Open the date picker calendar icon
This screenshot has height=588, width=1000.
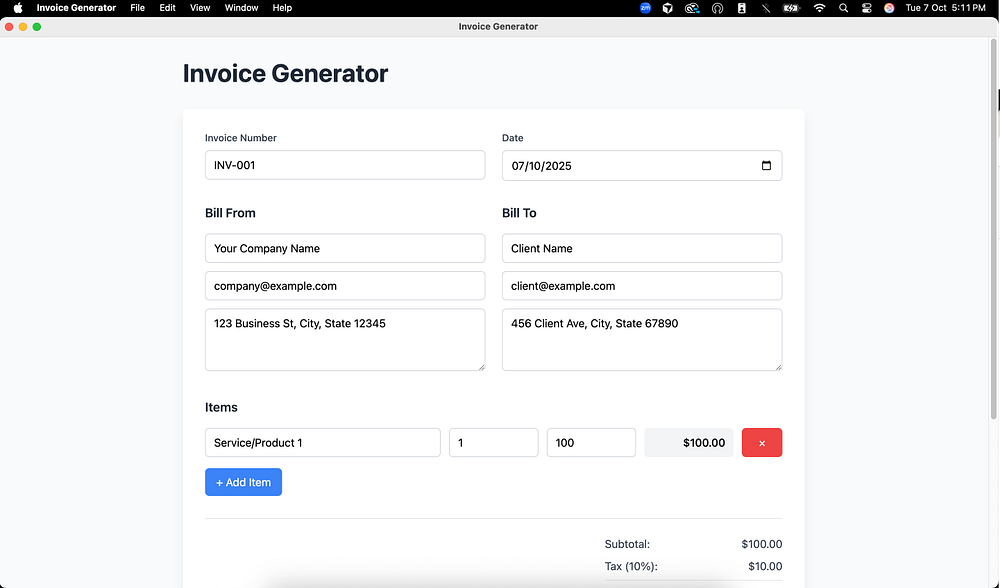click(x=766, y=166)
